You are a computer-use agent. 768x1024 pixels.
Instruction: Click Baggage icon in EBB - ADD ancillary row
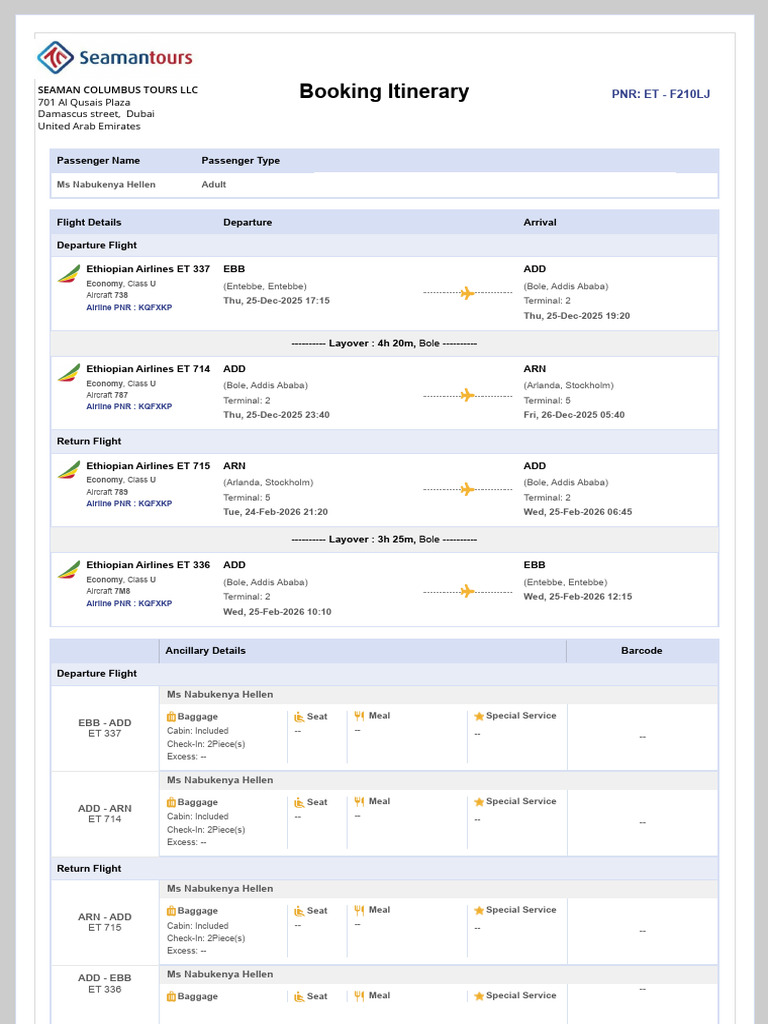[x=171, y=716]
